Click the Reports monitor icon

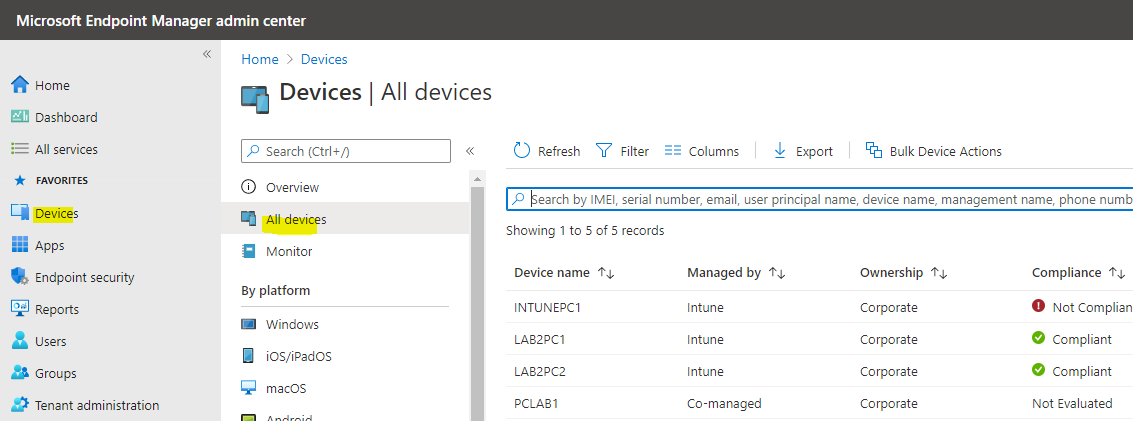tap(20, 308)
